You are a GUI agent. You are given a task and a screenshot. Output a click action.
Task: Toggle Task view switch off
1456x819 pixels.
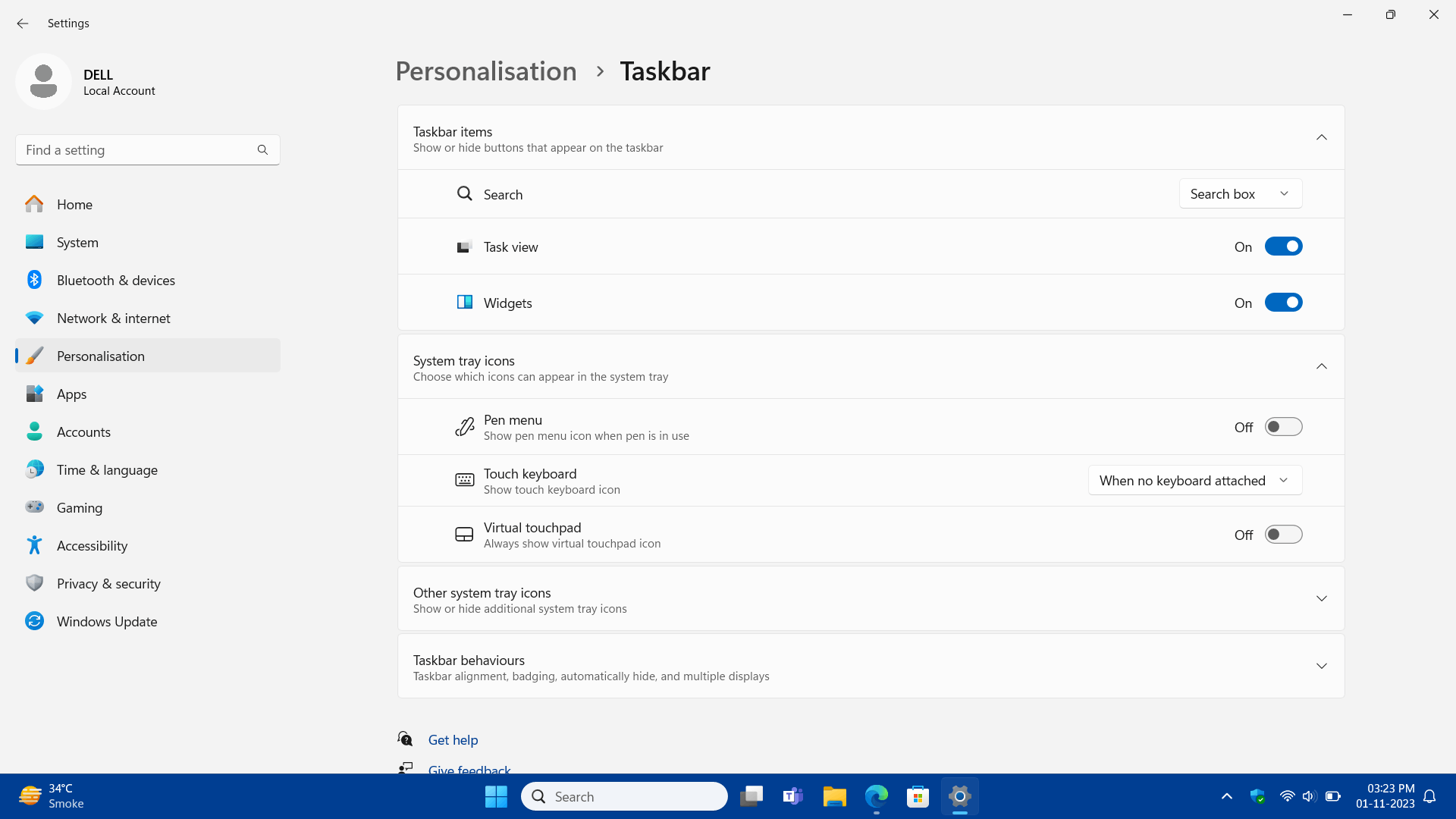coord(1283,246)
